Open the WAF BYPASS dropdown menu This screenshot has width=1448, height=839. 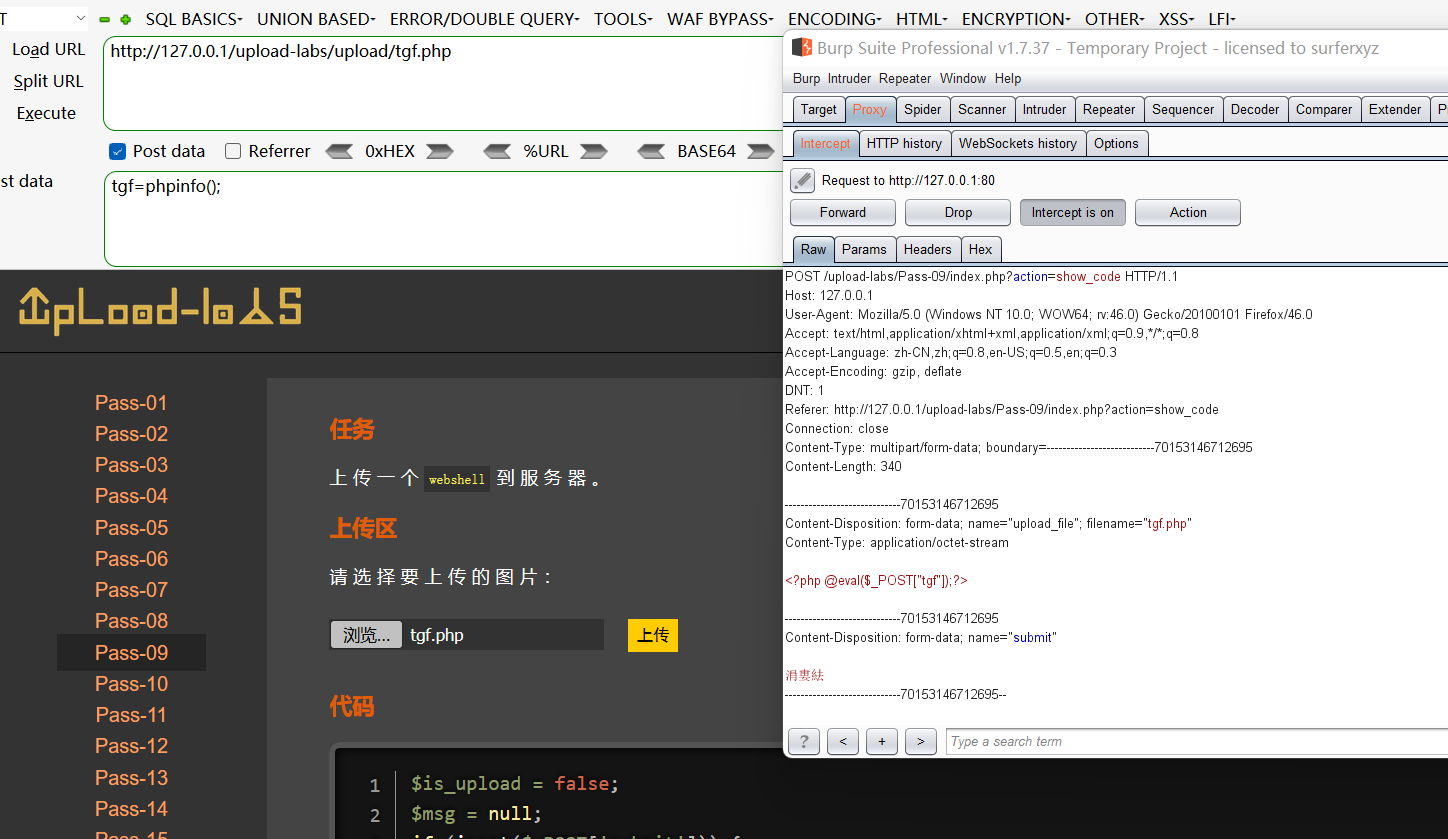(x=720, y=19)
